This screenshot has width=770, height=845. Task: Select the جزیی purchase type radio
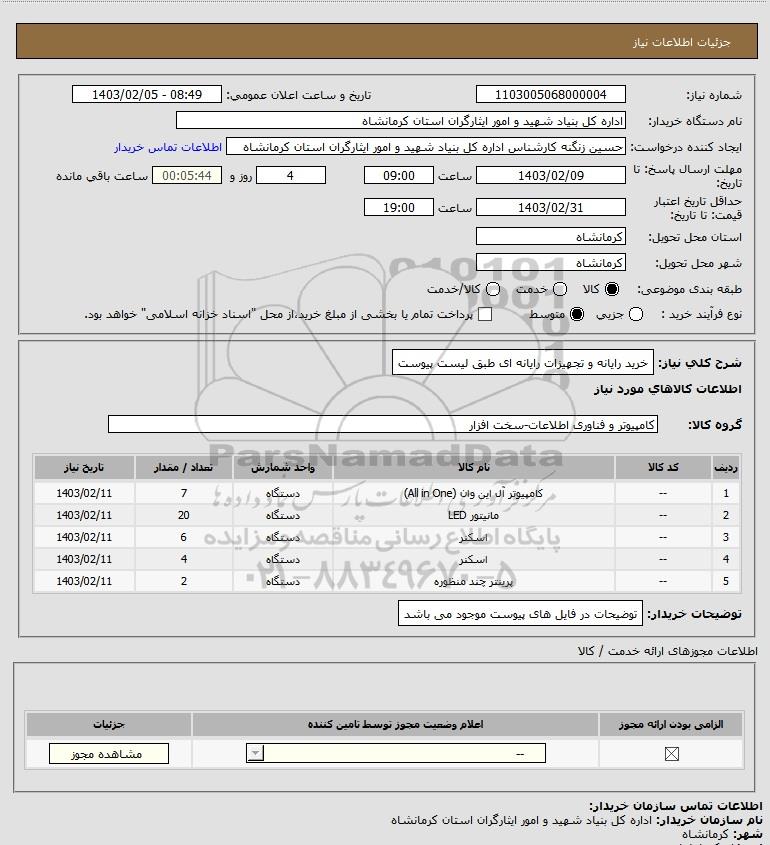(x=636, y=314)
